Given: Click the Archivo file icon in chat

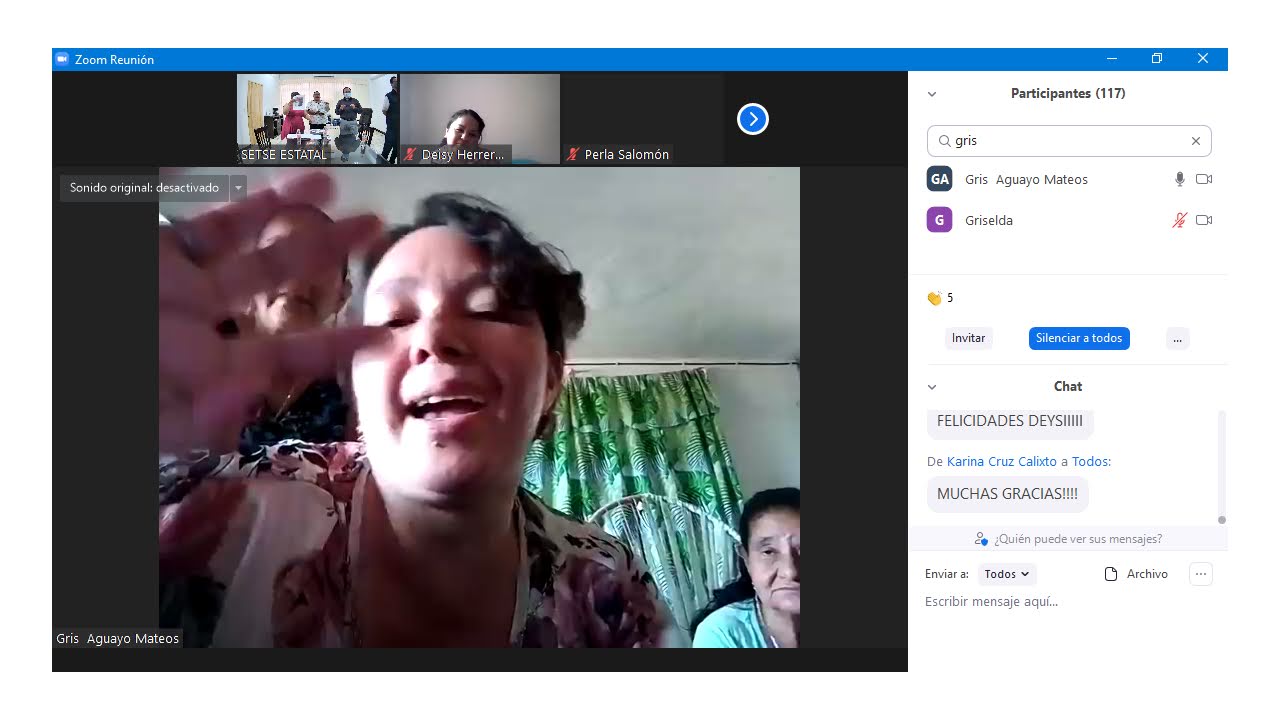Looking at the screenshot, I should point(1110,574).
